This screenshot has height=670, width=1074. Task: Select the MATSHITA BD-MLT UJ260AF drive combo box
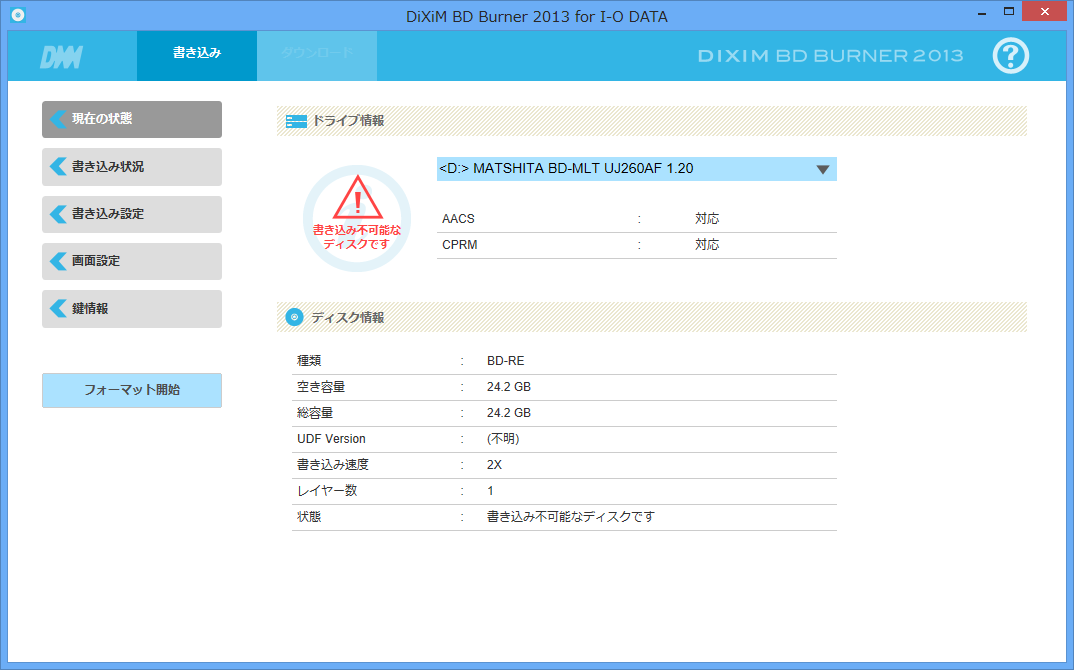click(x=636, y=169)
